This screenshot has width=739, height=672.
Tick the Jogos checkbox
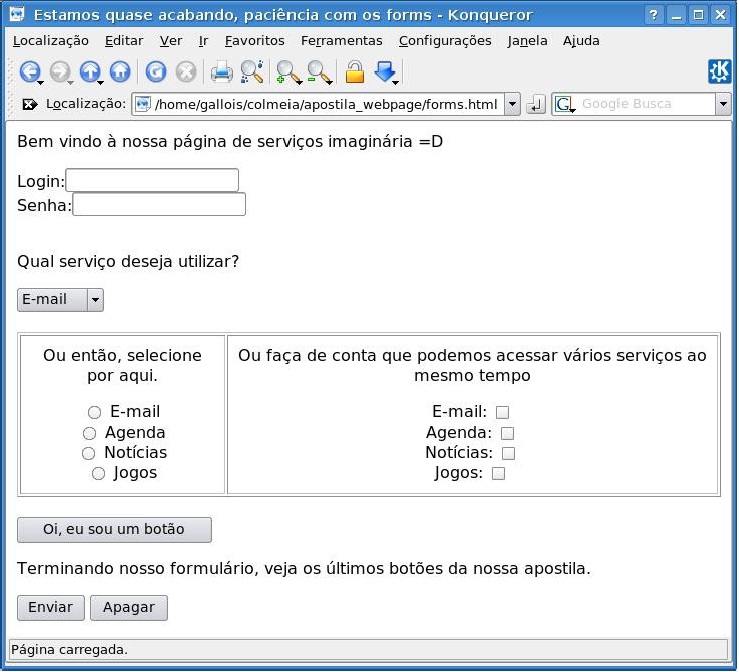498,474
